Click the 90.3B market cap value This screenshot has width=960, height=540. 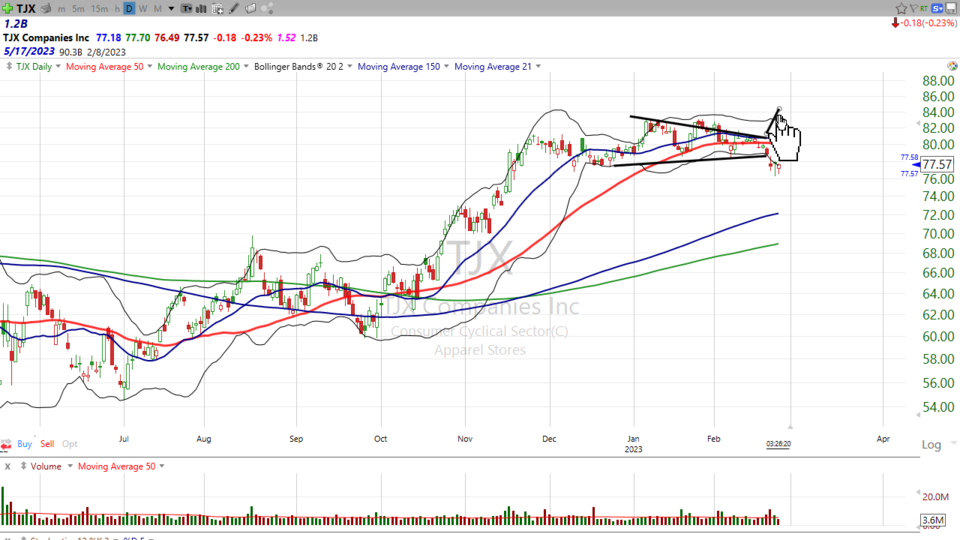(71, 52)
